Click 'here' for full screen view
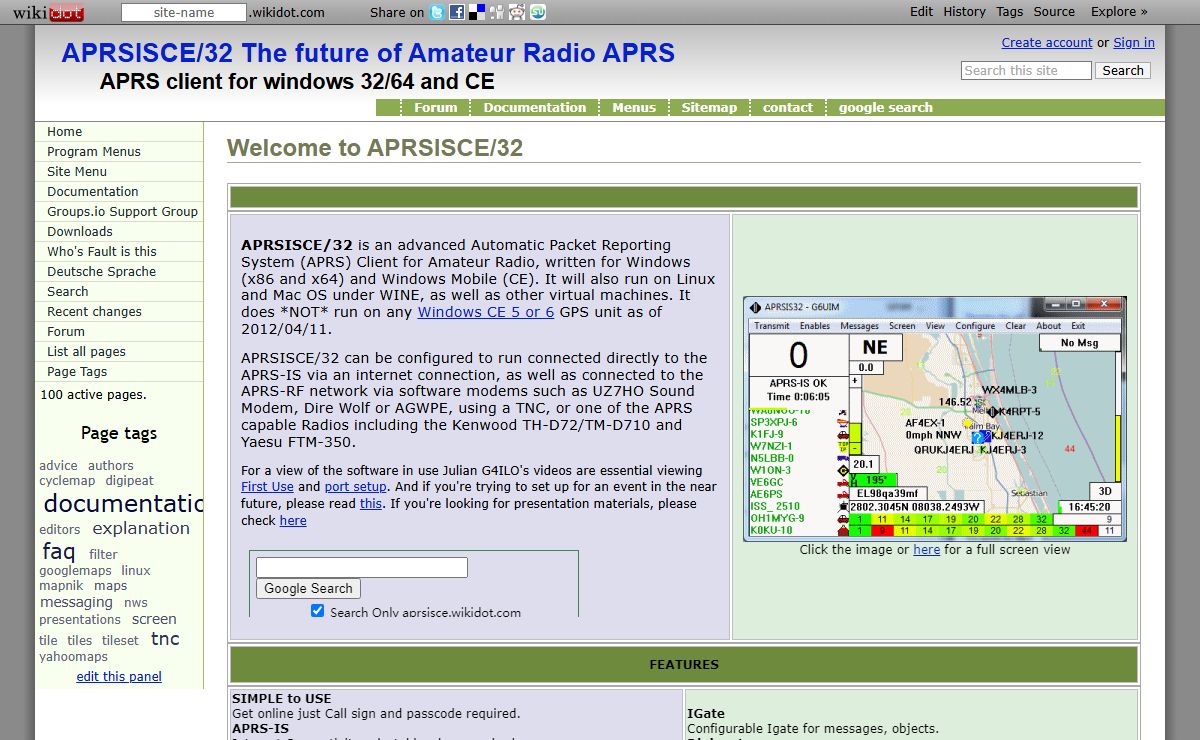 [x=927, y=550]
